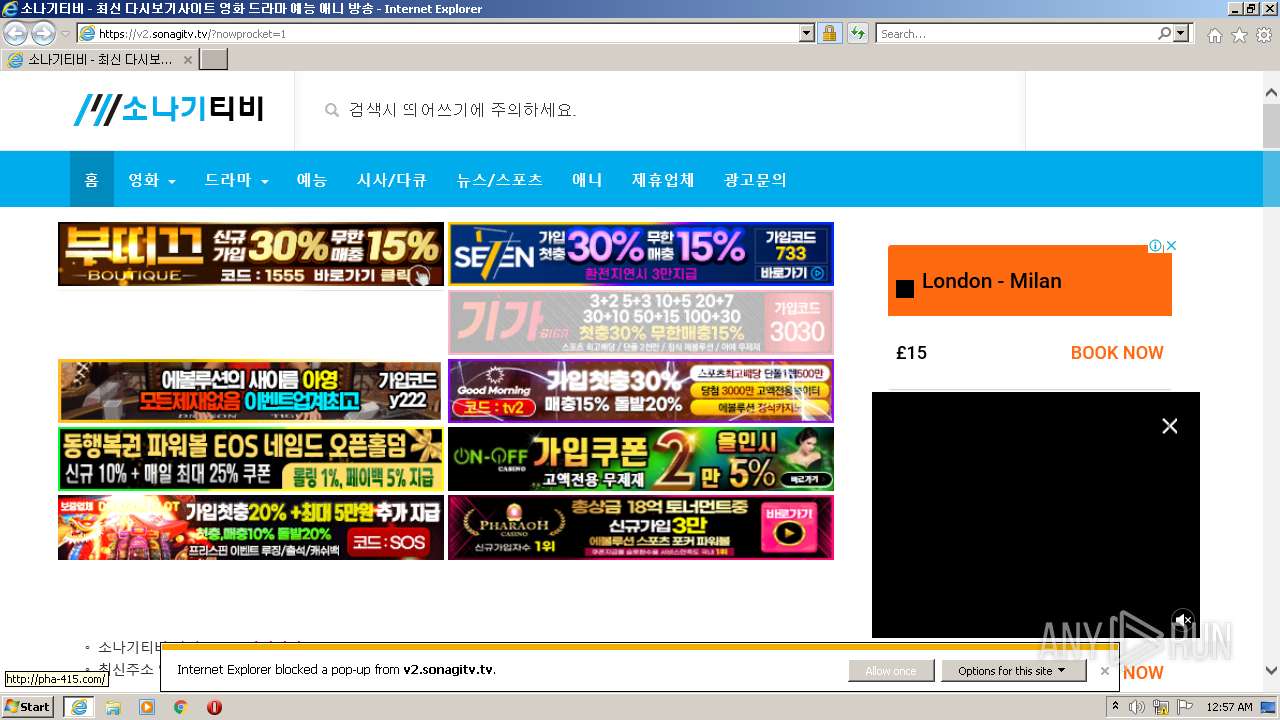This screenshot has width=1280, height=720.
Task: Open the network tray icon
Action: pos(1161,707)
